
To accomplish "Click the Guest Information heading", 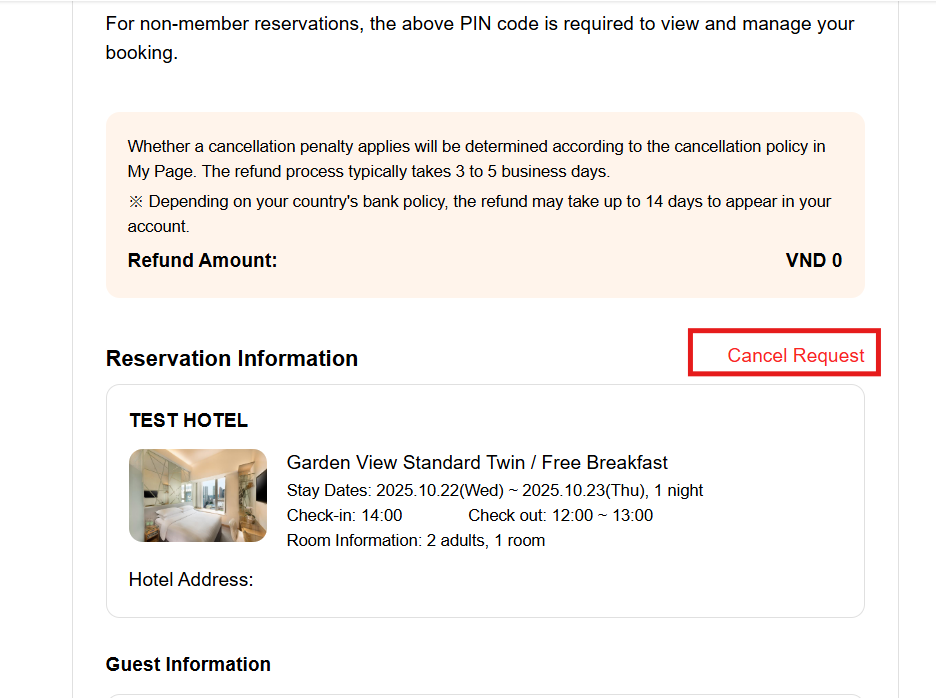I will (x=188, y=664).
